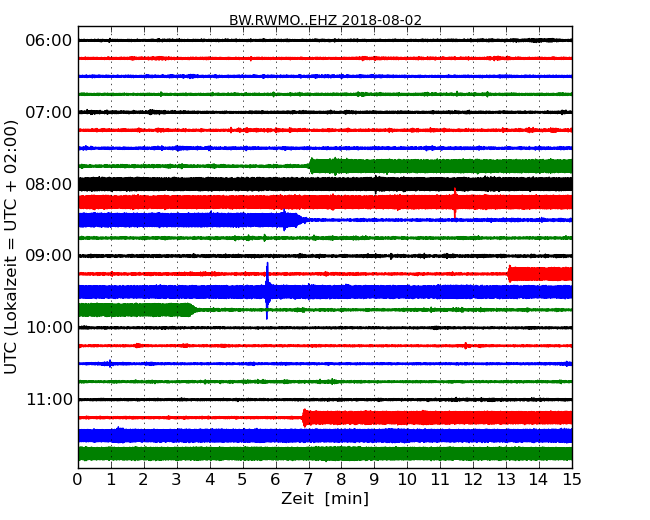Click the red burst starting near minute 13
650x520 pixels.
point(540,274)
